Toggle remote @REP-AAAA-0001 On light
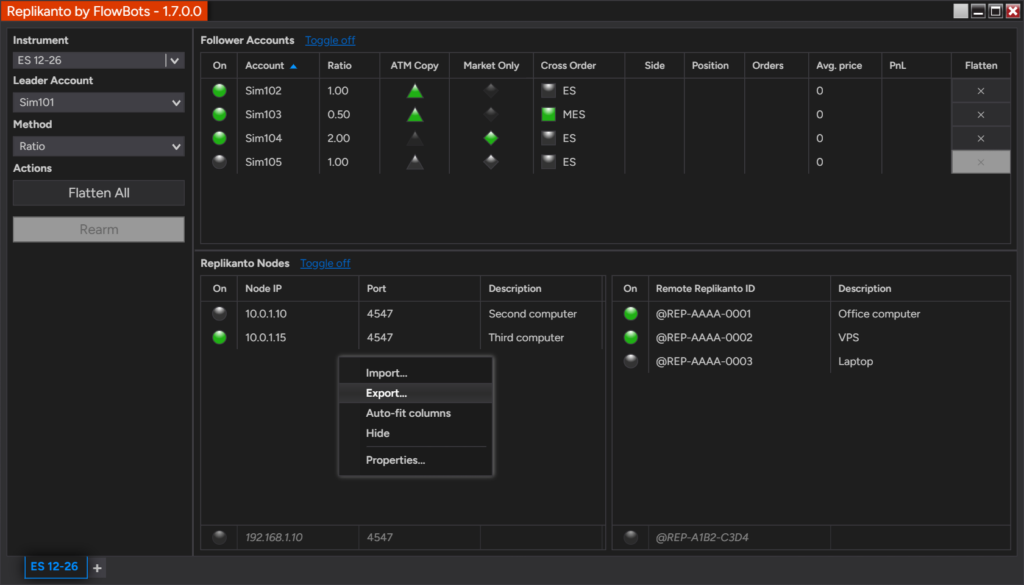Image resolution: width=1024 pixels, height=585 pixels. 631,313
